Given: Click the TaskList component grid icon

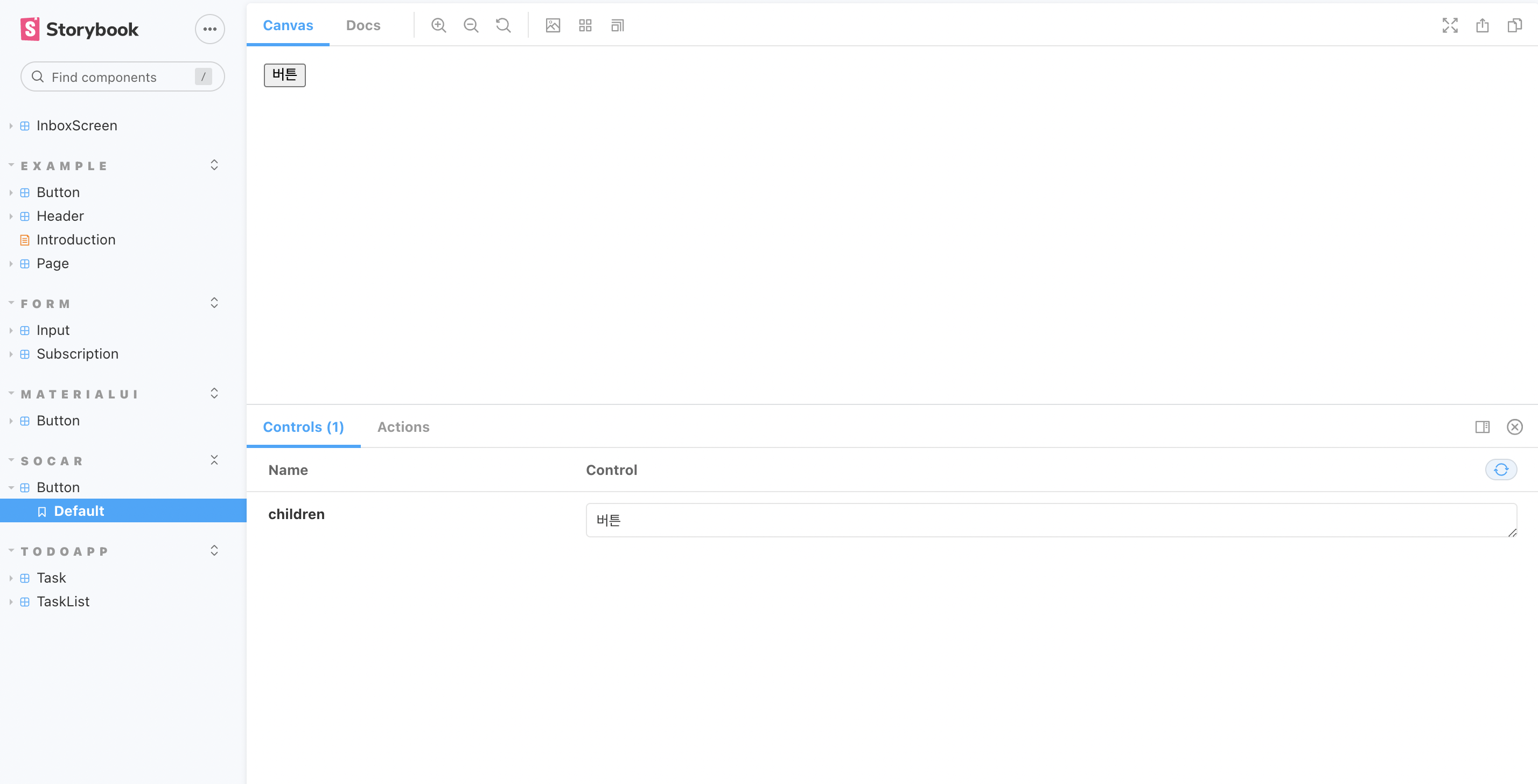Looking at the screenshot, I should tap(24, 602).
